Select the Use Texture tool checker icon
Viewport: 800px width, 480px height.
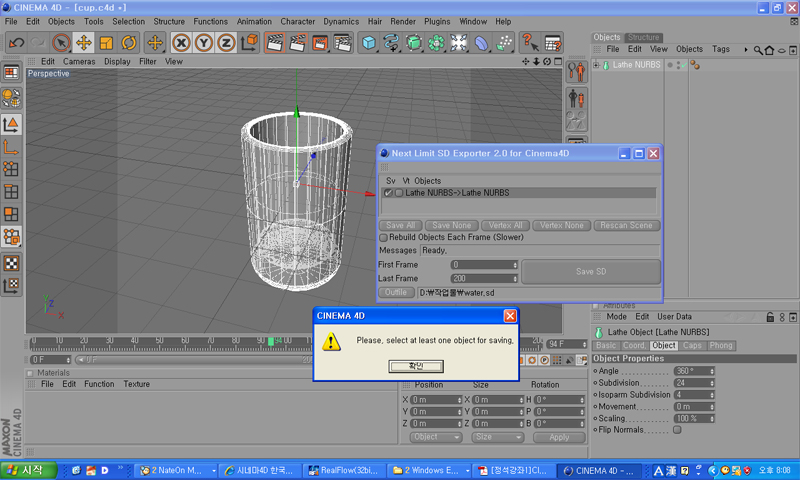click(11, 263)
